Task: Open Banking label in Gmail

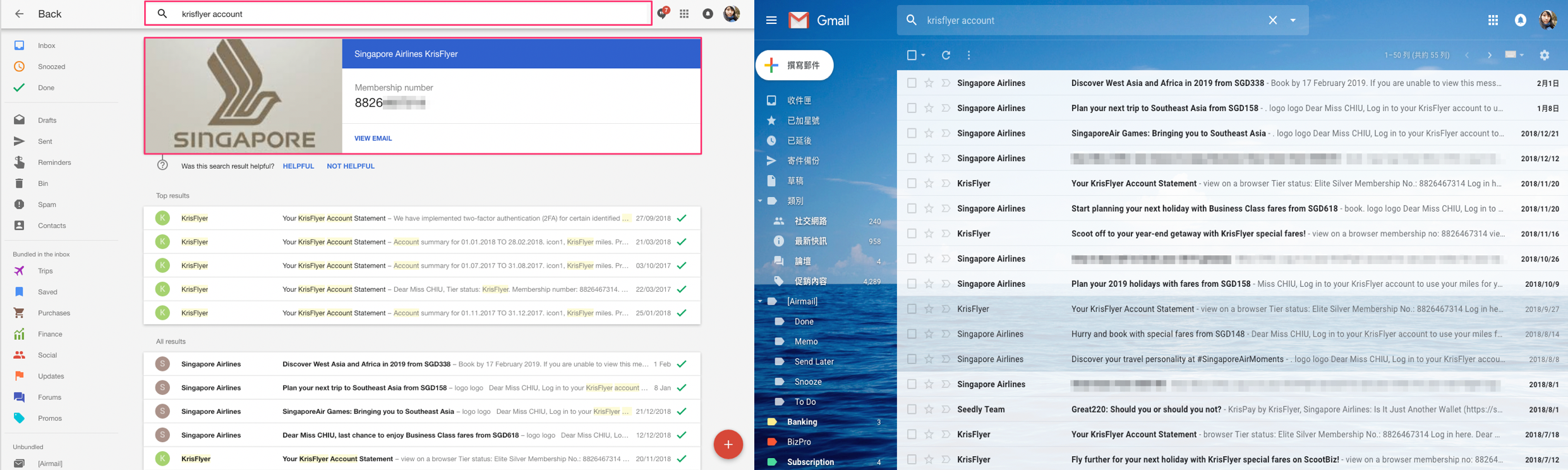Action: click(802, 422)
